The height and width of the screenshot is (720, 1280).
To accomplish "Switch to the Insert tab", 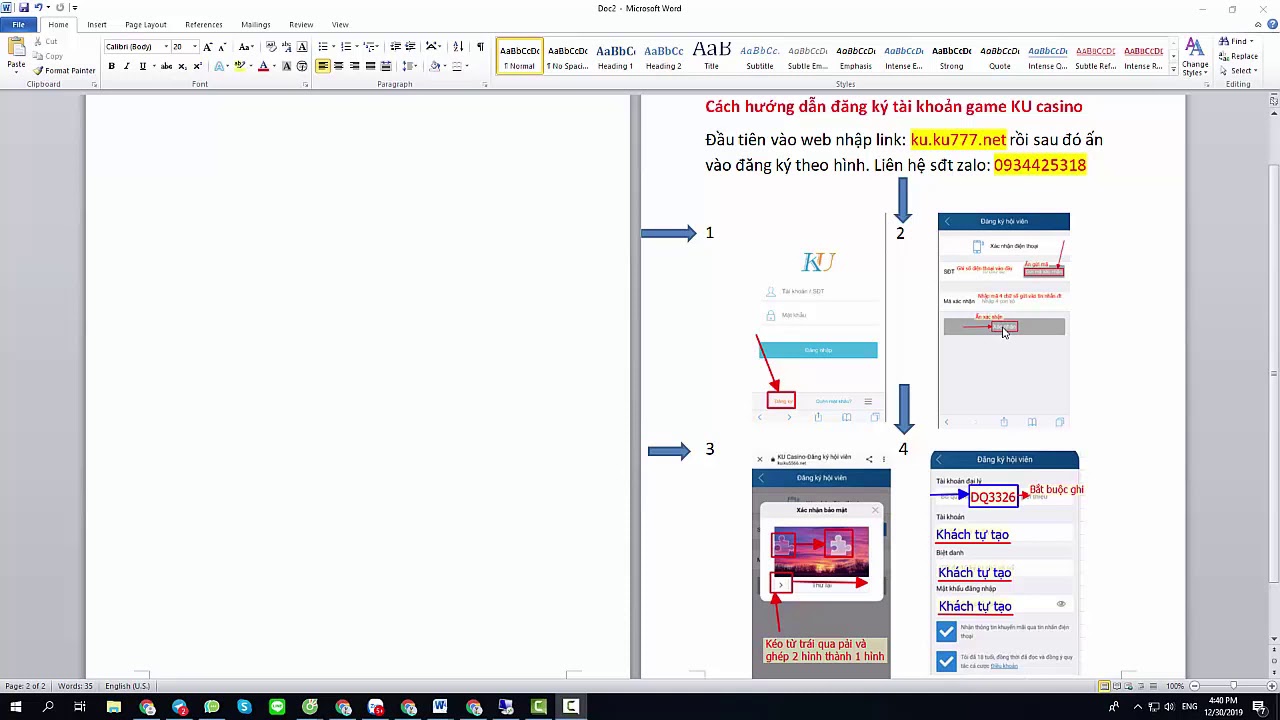I will [97, 24].
